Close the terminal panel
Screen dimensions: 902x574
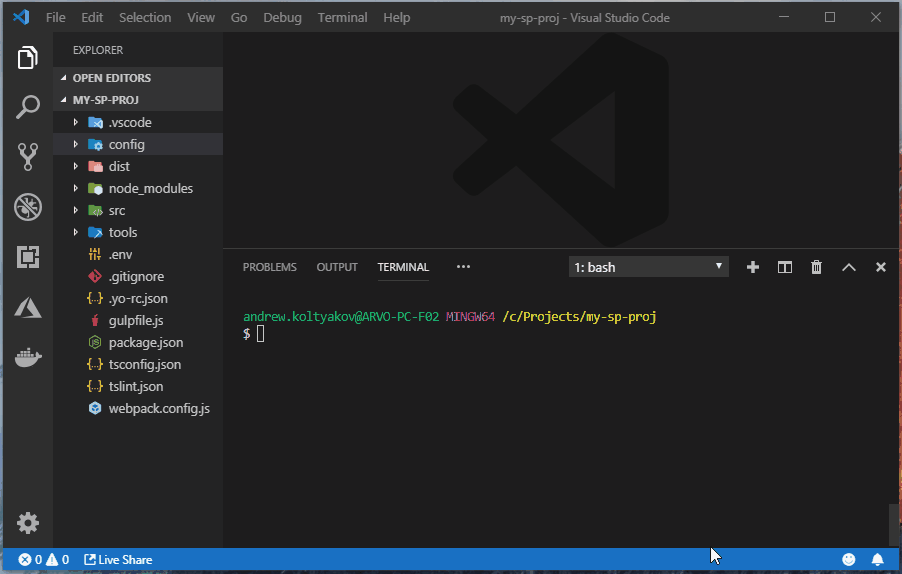880,267
